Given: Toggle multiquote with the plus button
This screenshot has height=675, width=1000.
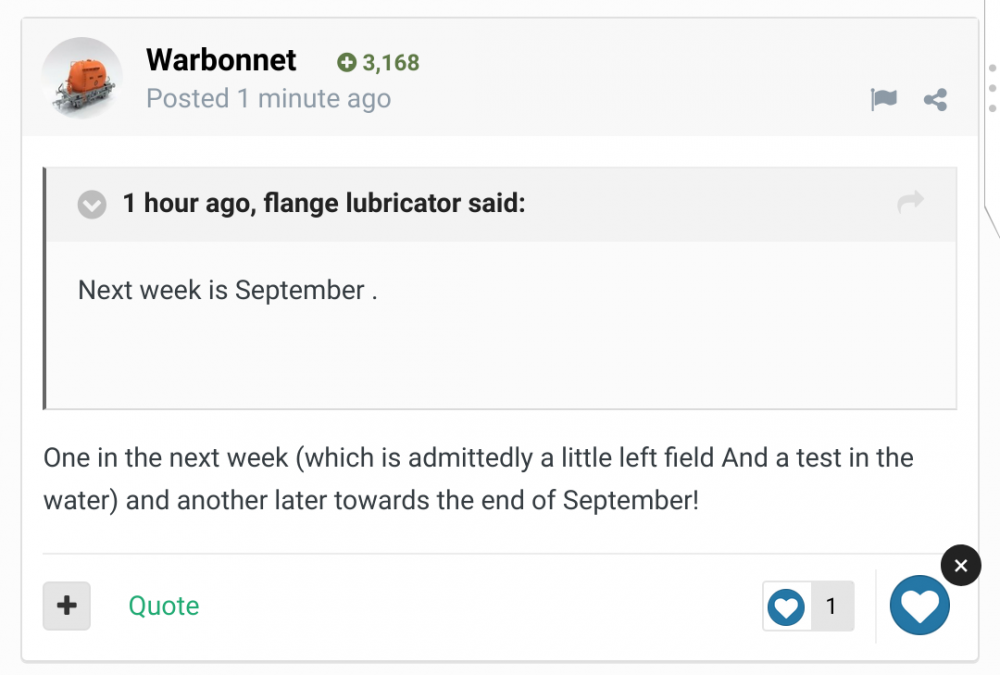Looking at the screenshot, I should click(x=67, y=606).
